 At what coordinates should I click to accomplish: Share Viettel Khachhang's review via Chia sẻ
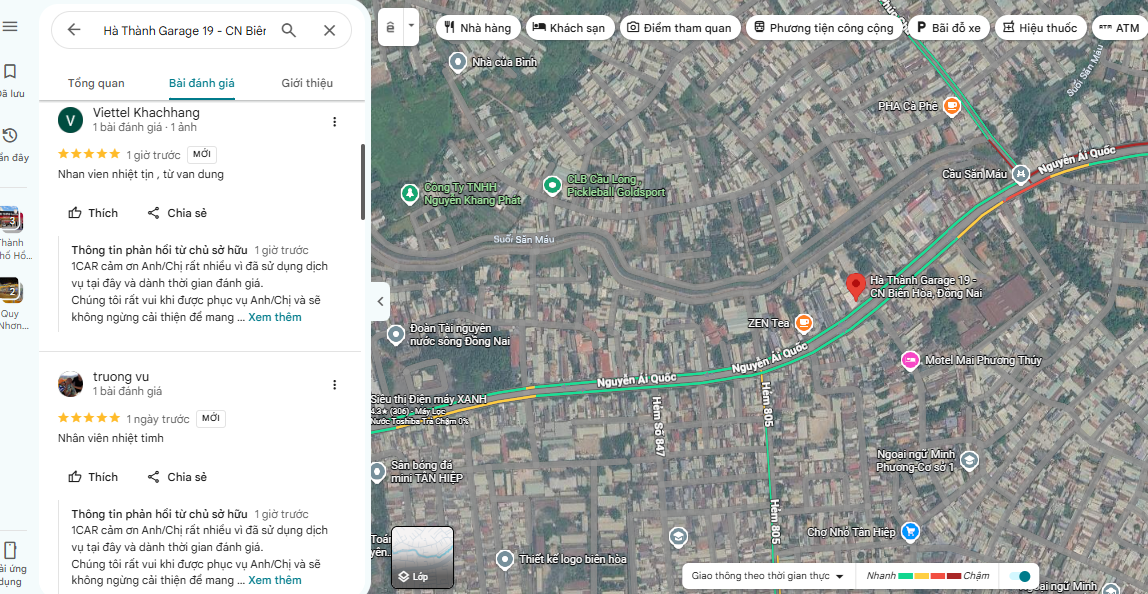click(x=177, y=213)
